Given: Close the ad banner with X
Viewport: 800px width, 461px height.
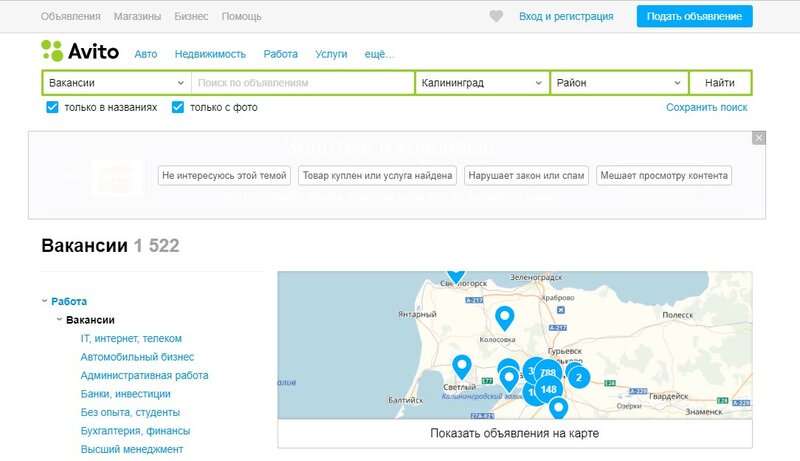Looking at the screenshot, I should (759, 138).
